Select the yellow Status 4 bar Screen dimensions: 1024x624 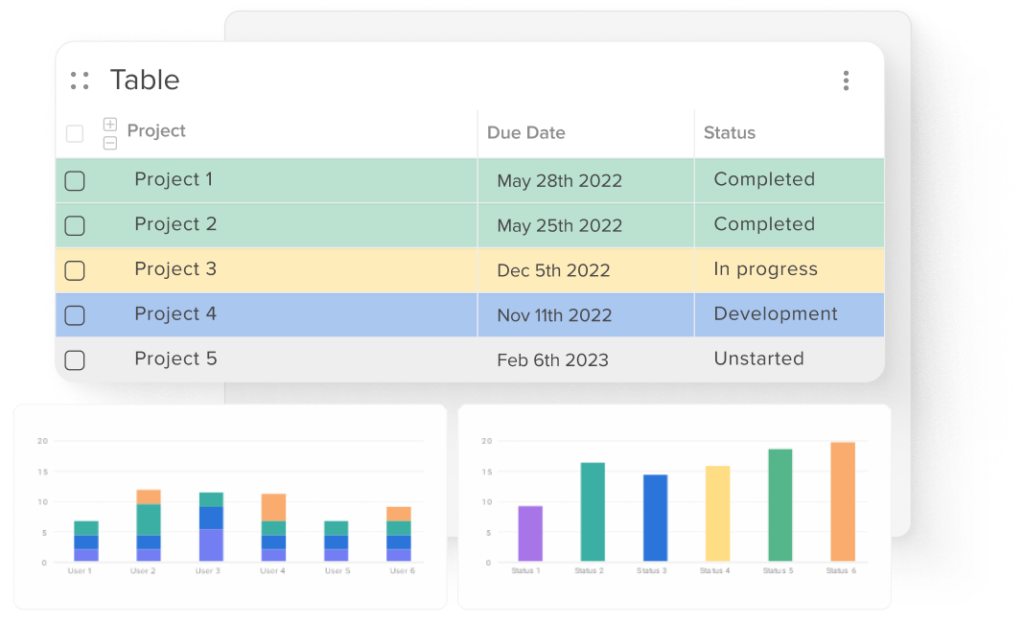point(718,514)
